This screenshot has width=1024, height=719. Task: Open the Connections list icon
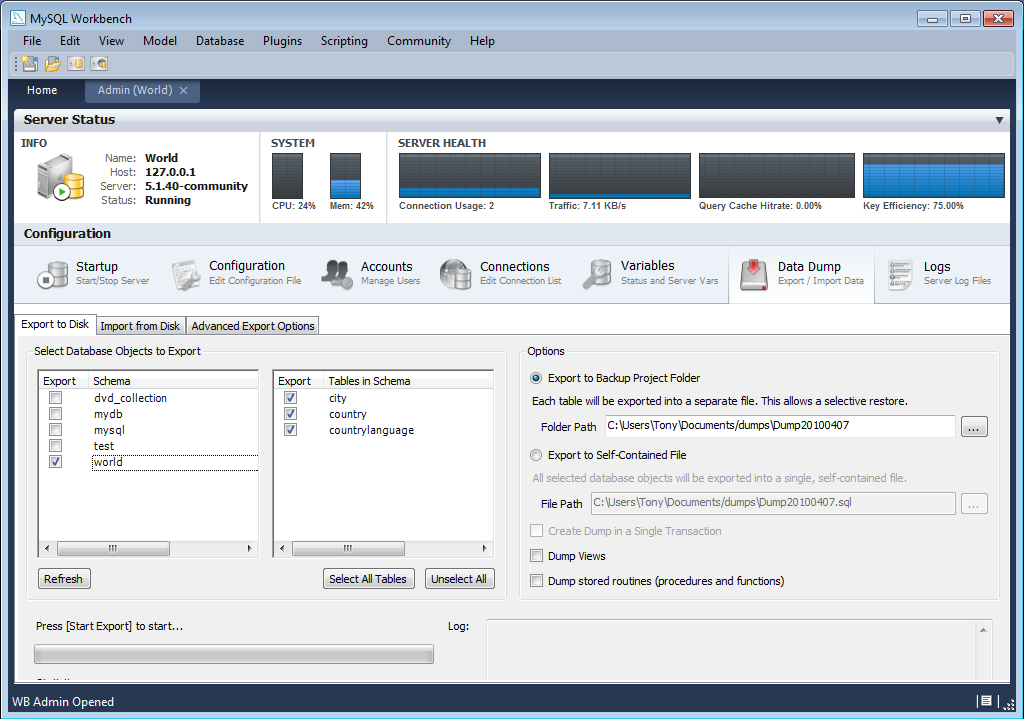[x=456, y=272]
